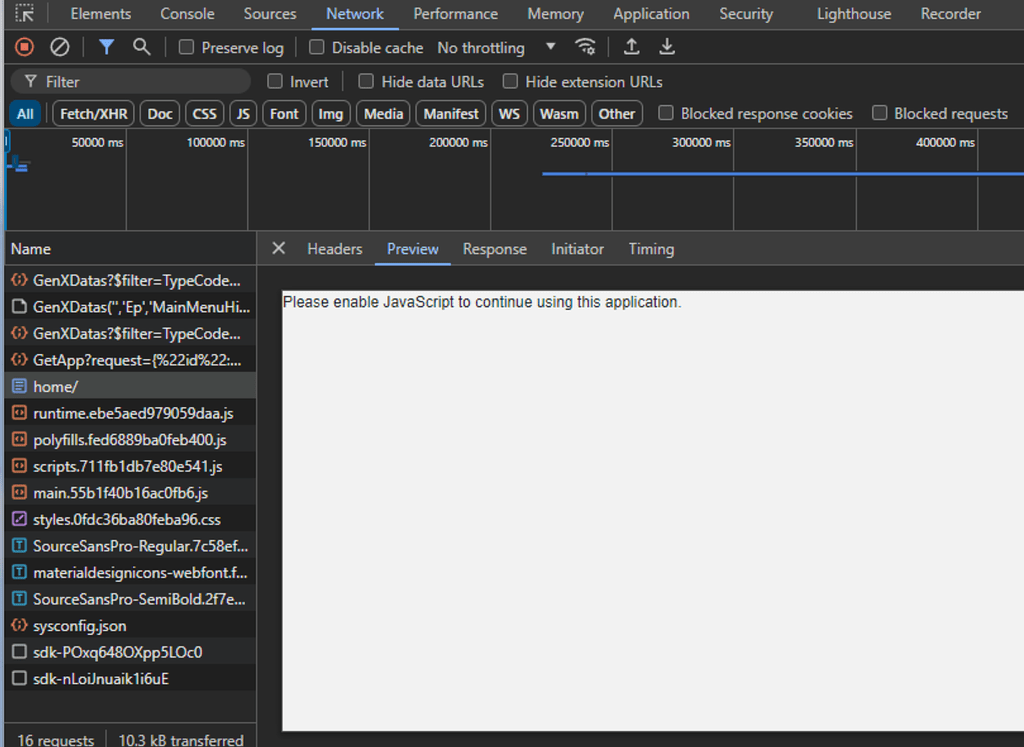Open the Response tab

[494, 248]
